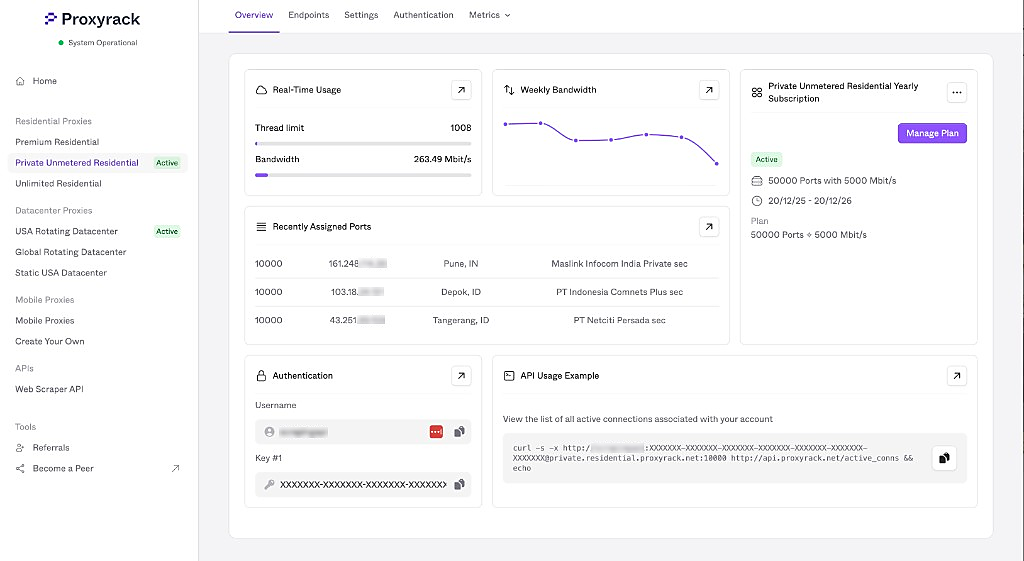Open Recently Assigned Ports expand arrow
The height and width of the screenshot is (561, 1024).
point(709,227)
